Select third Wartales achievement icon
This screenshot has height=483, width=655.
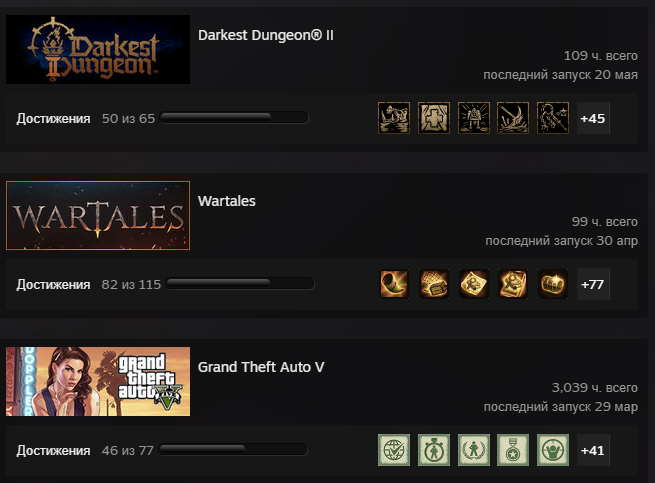tap(473, 284)
